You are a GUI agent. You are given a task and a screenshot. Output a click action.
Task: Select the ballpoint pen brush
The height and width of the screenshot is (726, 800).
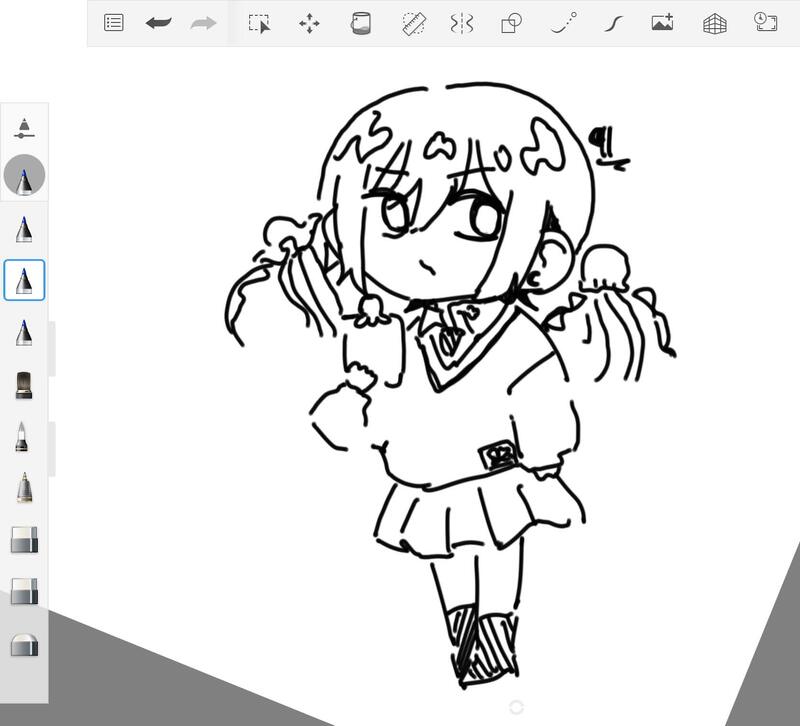(24, 488)
